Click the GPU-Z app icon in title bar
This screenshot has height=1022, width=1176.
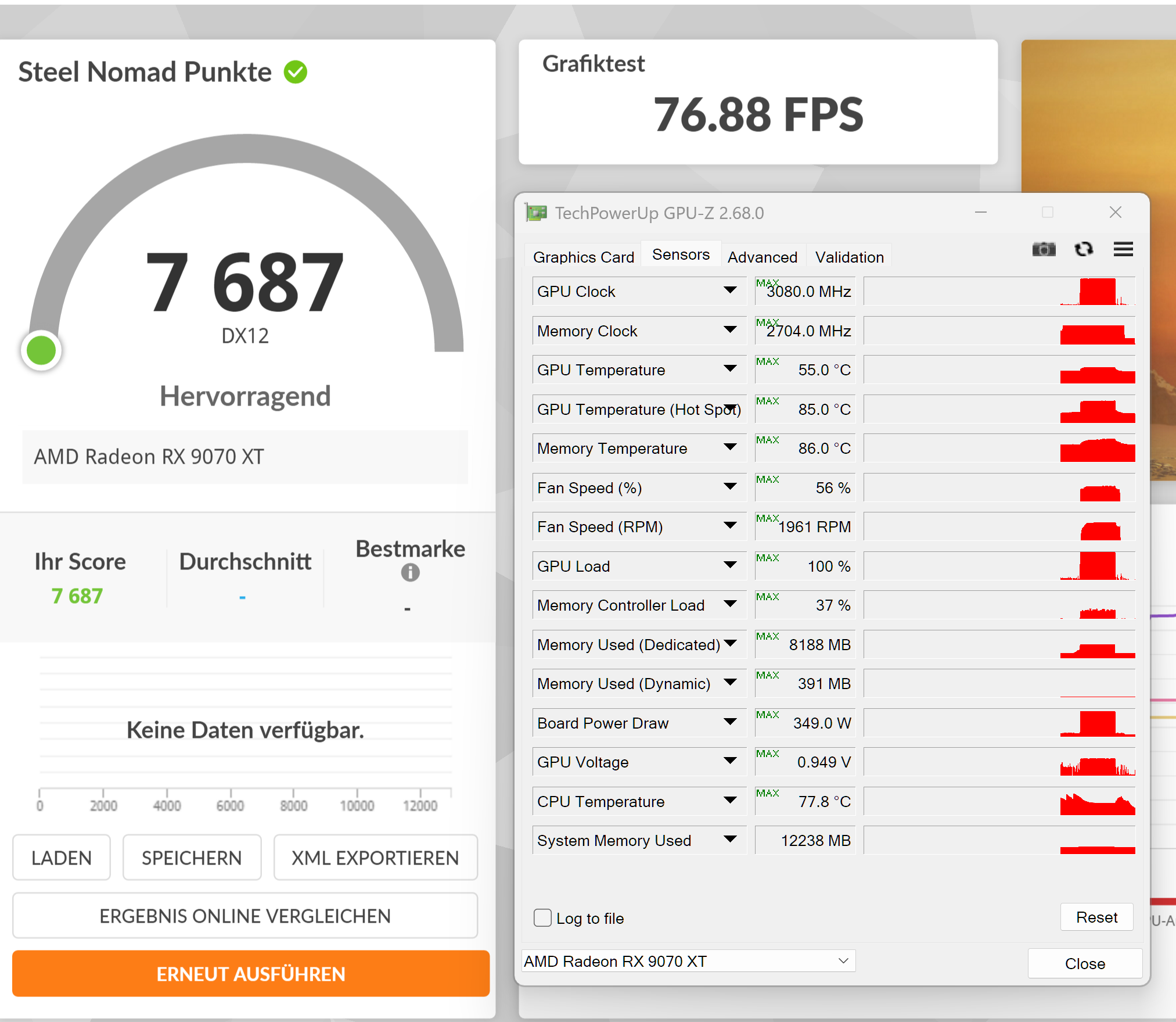tap(536, 213)
